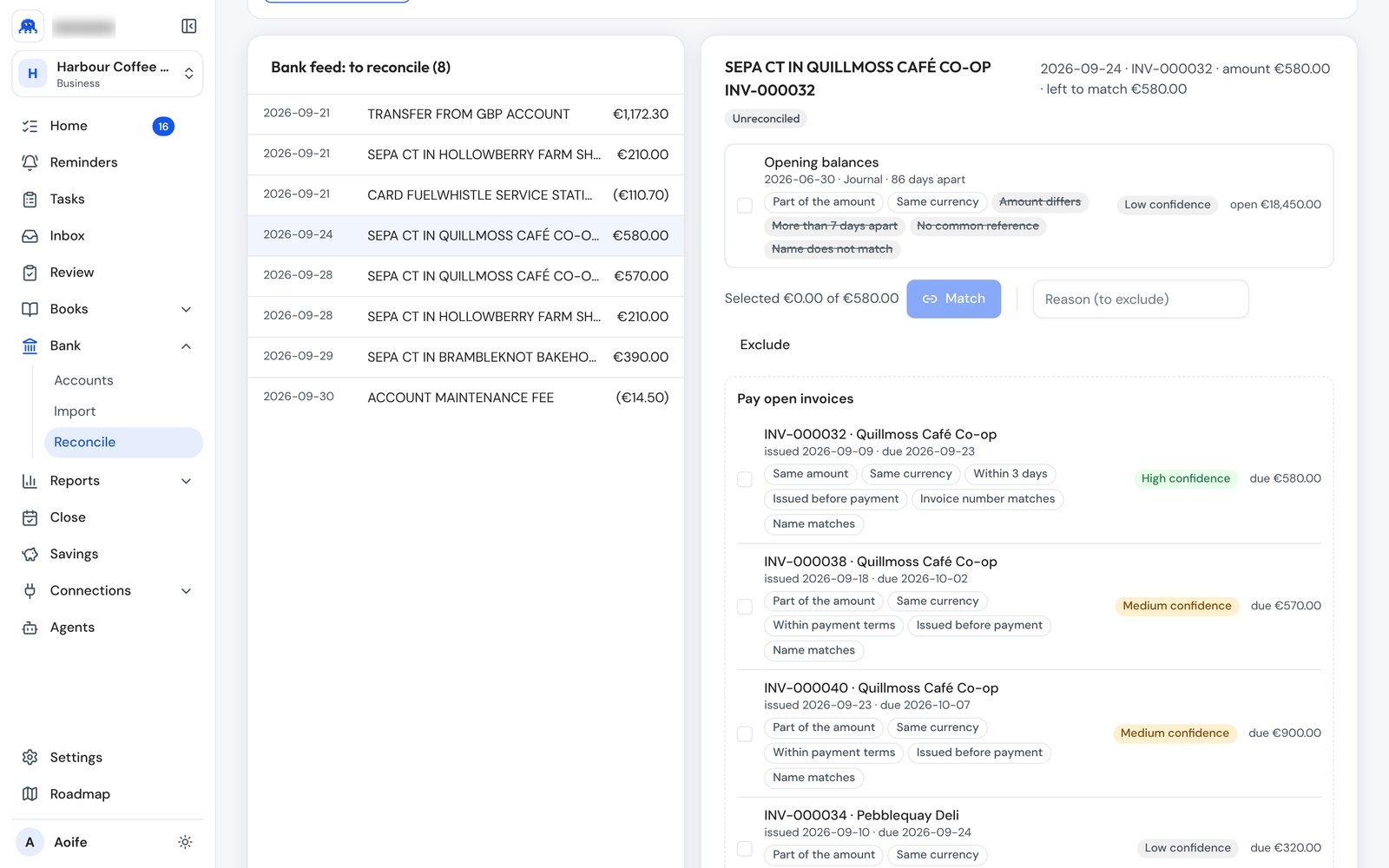This screenshot has width=1389, height=868.
Task: Collapse the sidebar panel icon
Action: pos(188,26)
